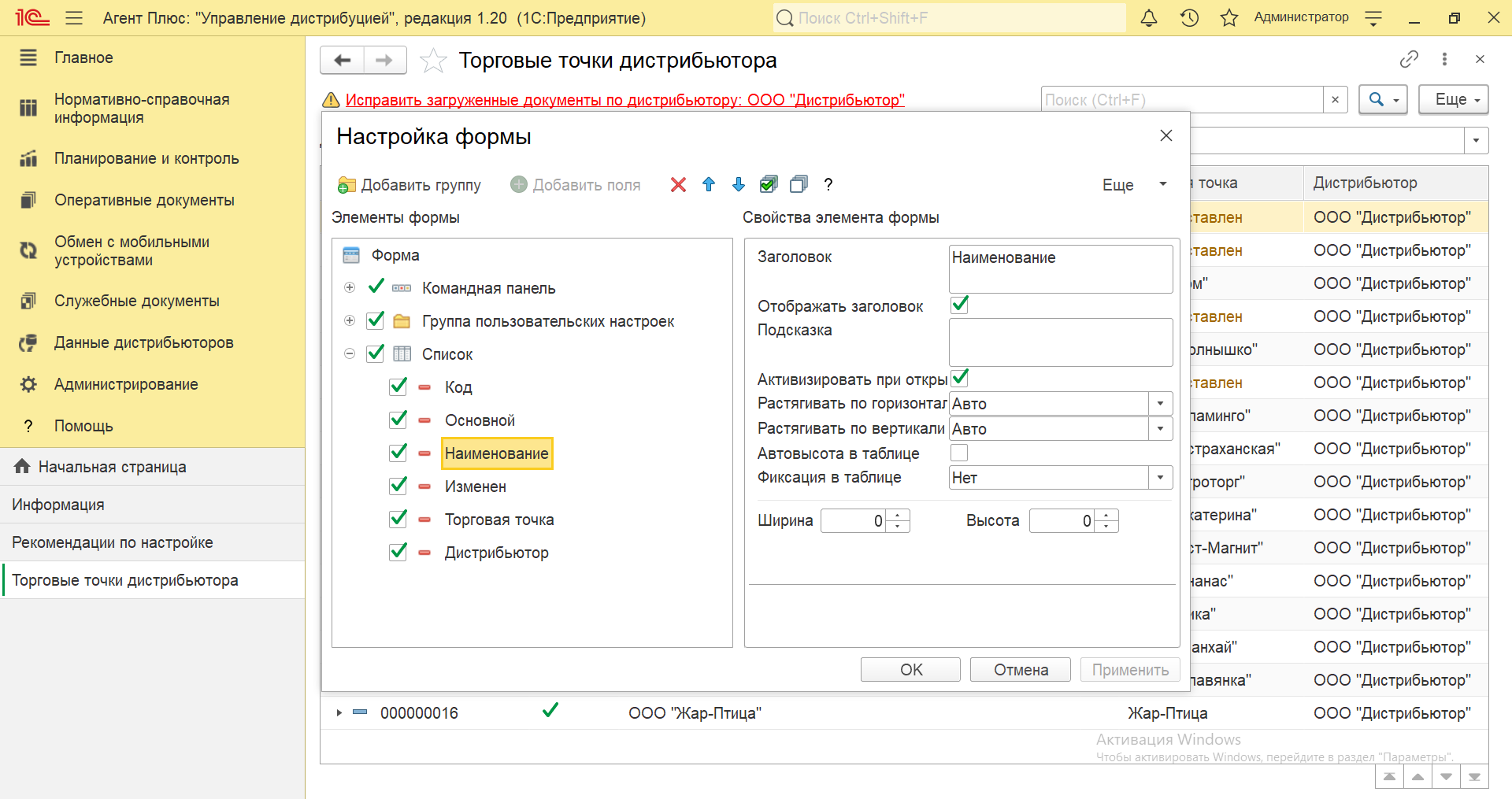Expand Командная панель tree node

point(350,287)
